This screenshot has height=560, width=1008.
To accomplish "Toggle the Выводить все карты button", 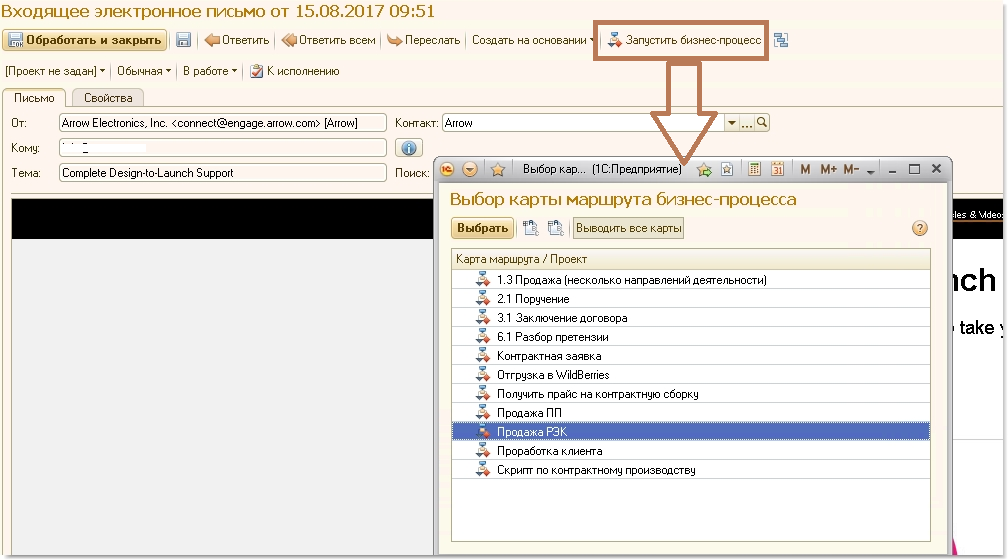I will click(628, 229).
